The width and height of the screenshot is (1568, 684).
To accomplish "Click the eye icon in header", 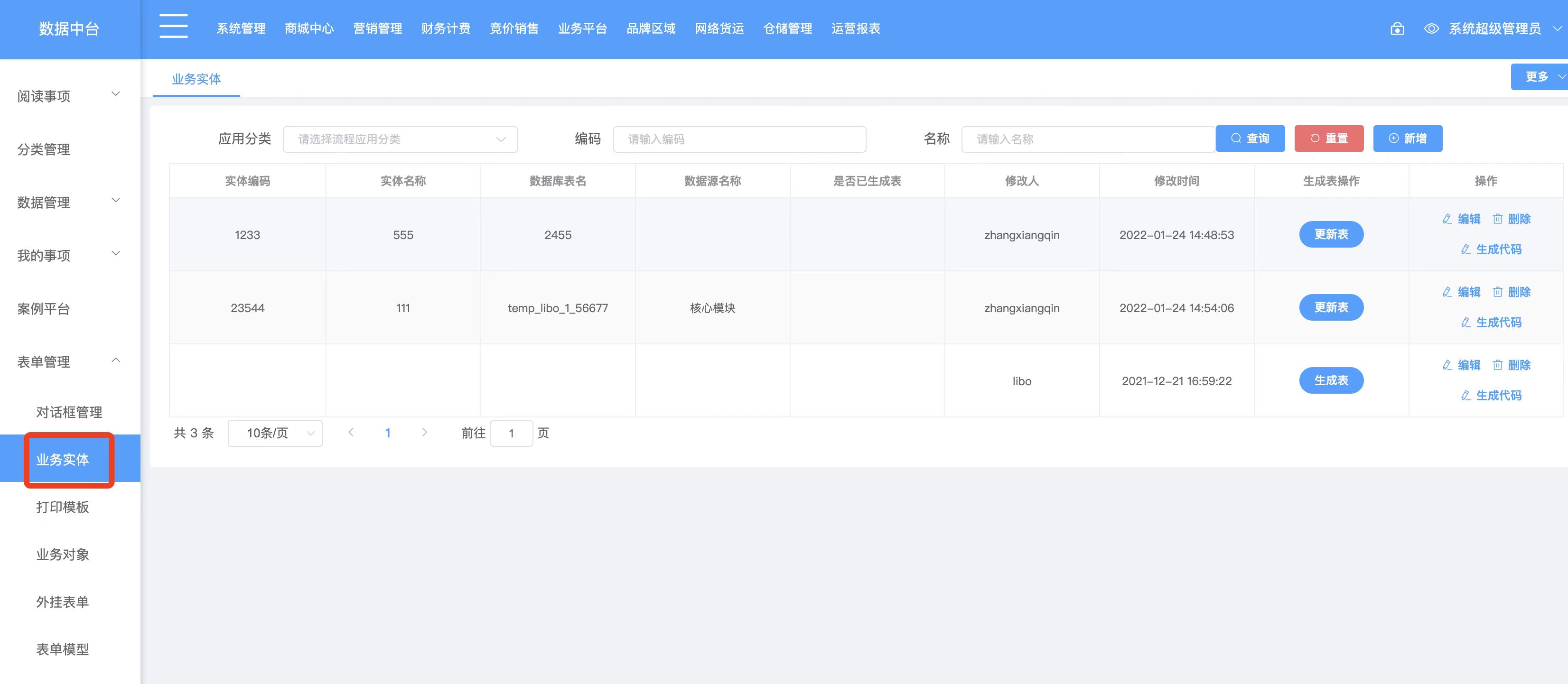I will [1431, 28].
